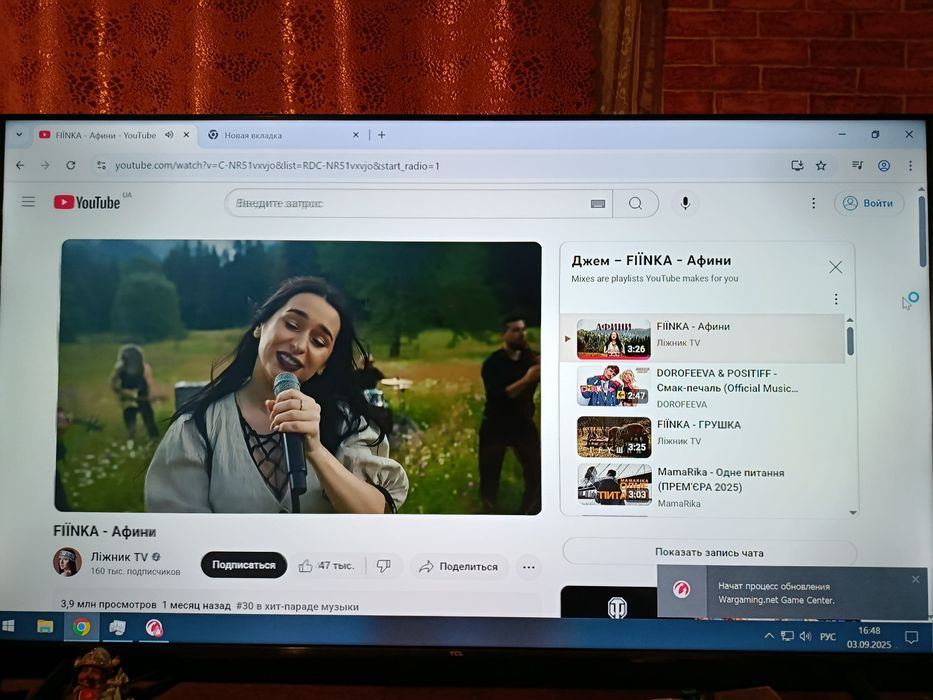
Task: Click the Подписаться subscribe button
Action: pyautogui.click(x=244, y=565)
